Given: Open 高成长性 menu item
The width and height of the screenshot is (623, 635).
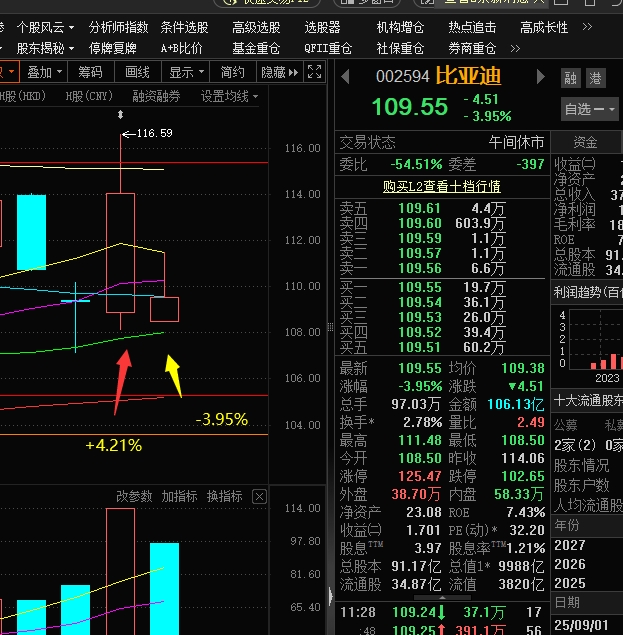Looking at the screenshot, I should (x=544, y=28).
